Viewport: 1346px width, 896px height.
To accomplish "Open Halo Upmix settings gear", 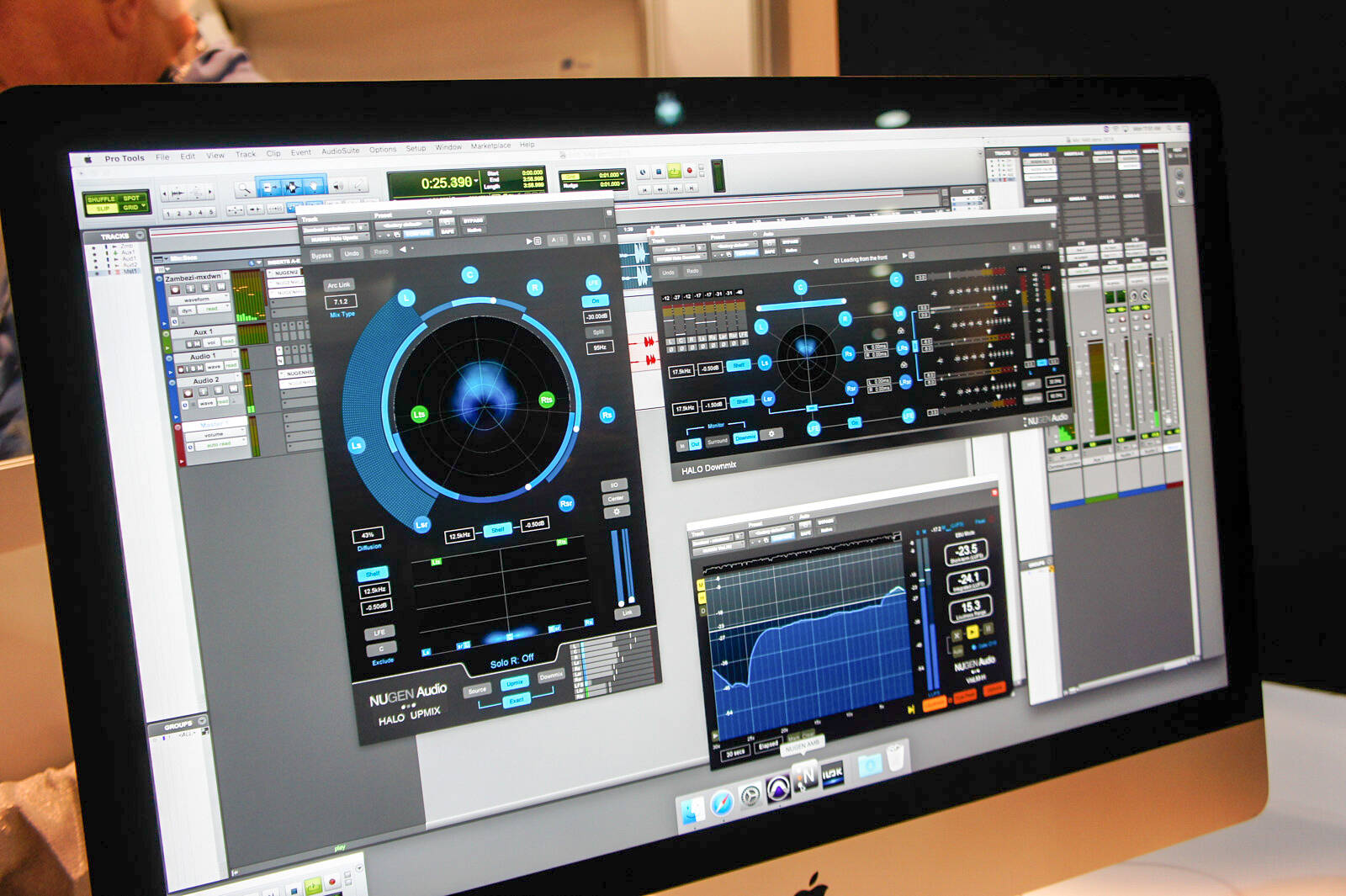I will point(617,512).
